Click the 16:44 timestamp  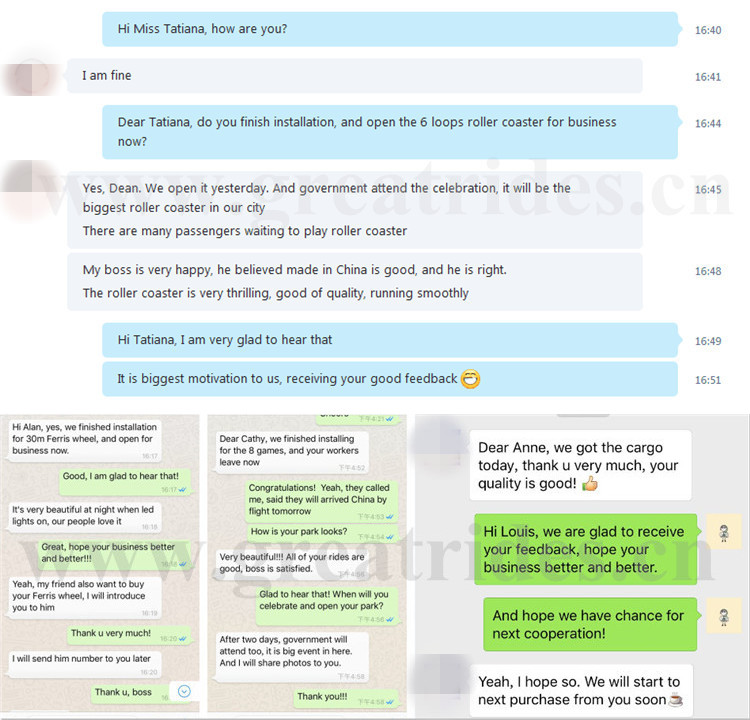tap(708, 123)
